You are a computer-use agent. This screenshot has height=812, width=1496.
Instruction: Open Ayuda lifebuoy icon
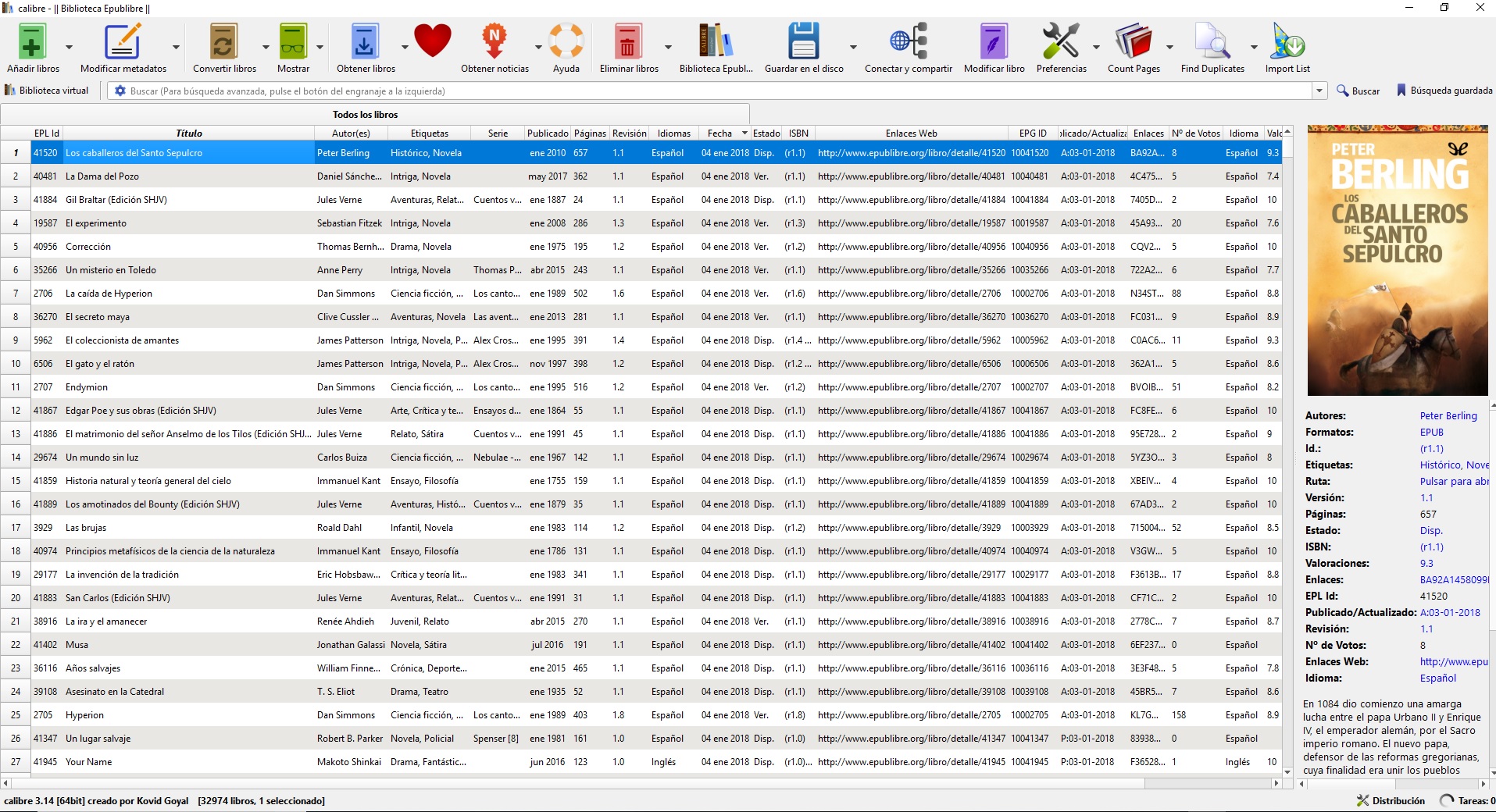[566, 41]
